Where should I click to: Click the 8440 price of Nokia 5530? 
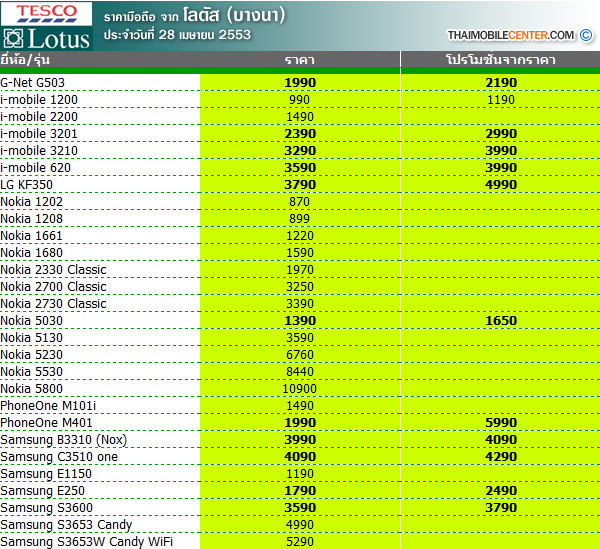click(x=300, y=371)
